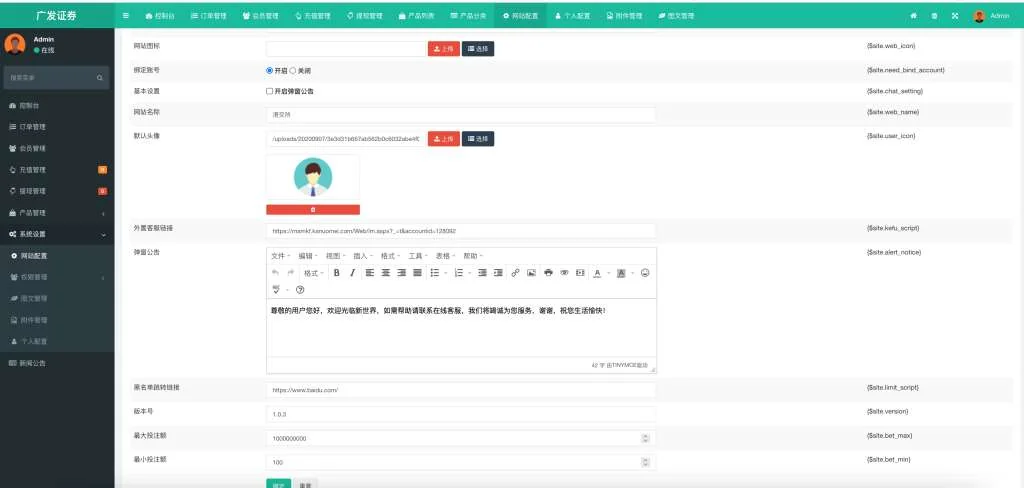Open editor help question-mark icon

point(300,289)
